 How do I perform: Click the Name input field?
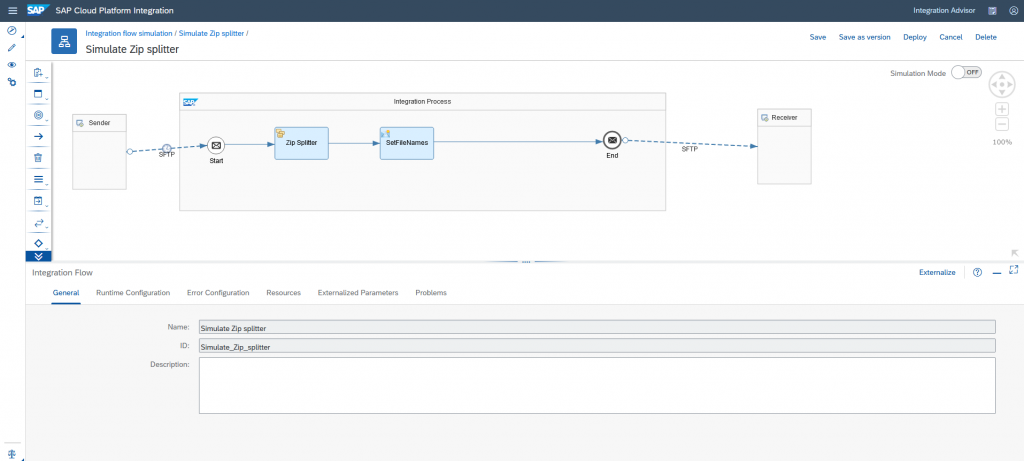coord(597,328)
